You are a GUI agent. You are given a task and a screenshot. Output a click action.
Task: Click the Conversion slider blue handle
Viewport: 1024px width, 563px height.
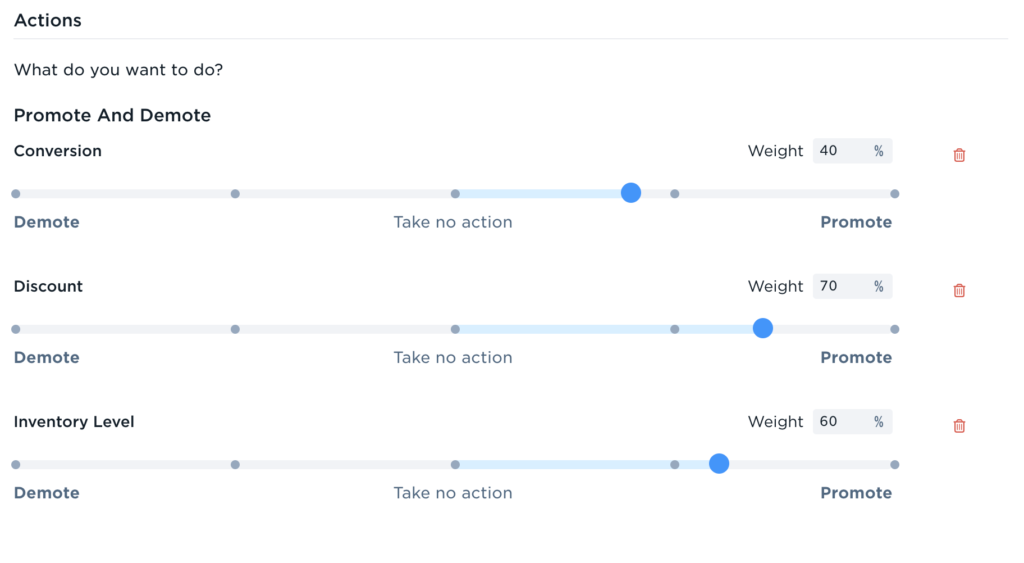pyautogui.click(x=631, y=193)
